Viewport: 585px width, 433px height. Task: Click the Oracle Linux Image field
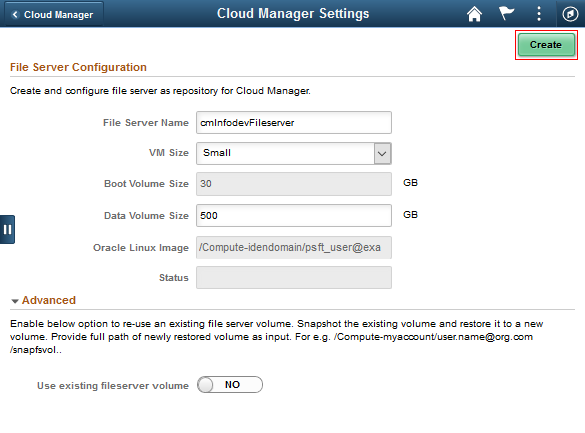tap(294, 247)
